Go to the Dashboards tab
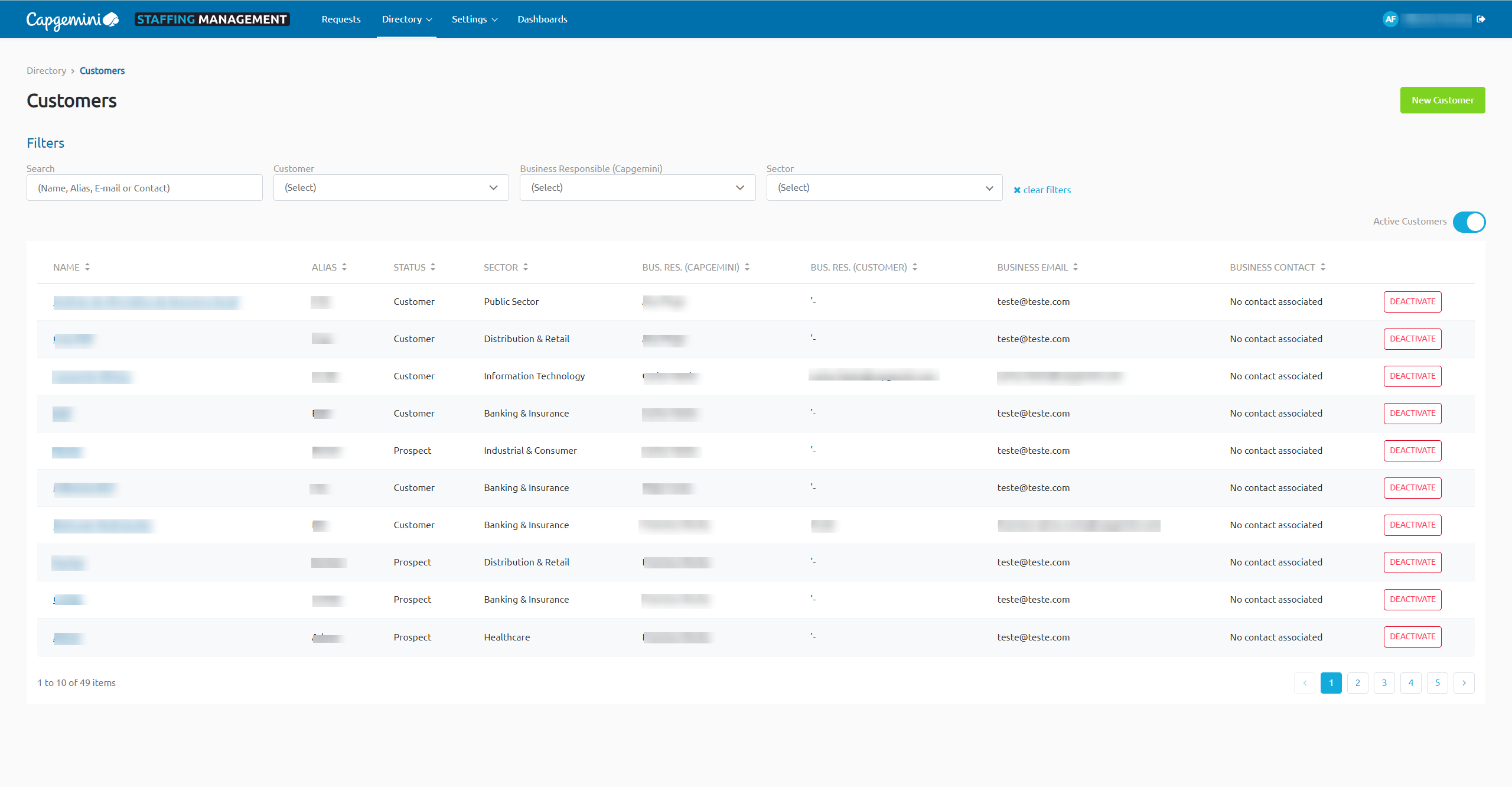The height and width of the screenshot is (787, 1512). [x=542, y=19]
